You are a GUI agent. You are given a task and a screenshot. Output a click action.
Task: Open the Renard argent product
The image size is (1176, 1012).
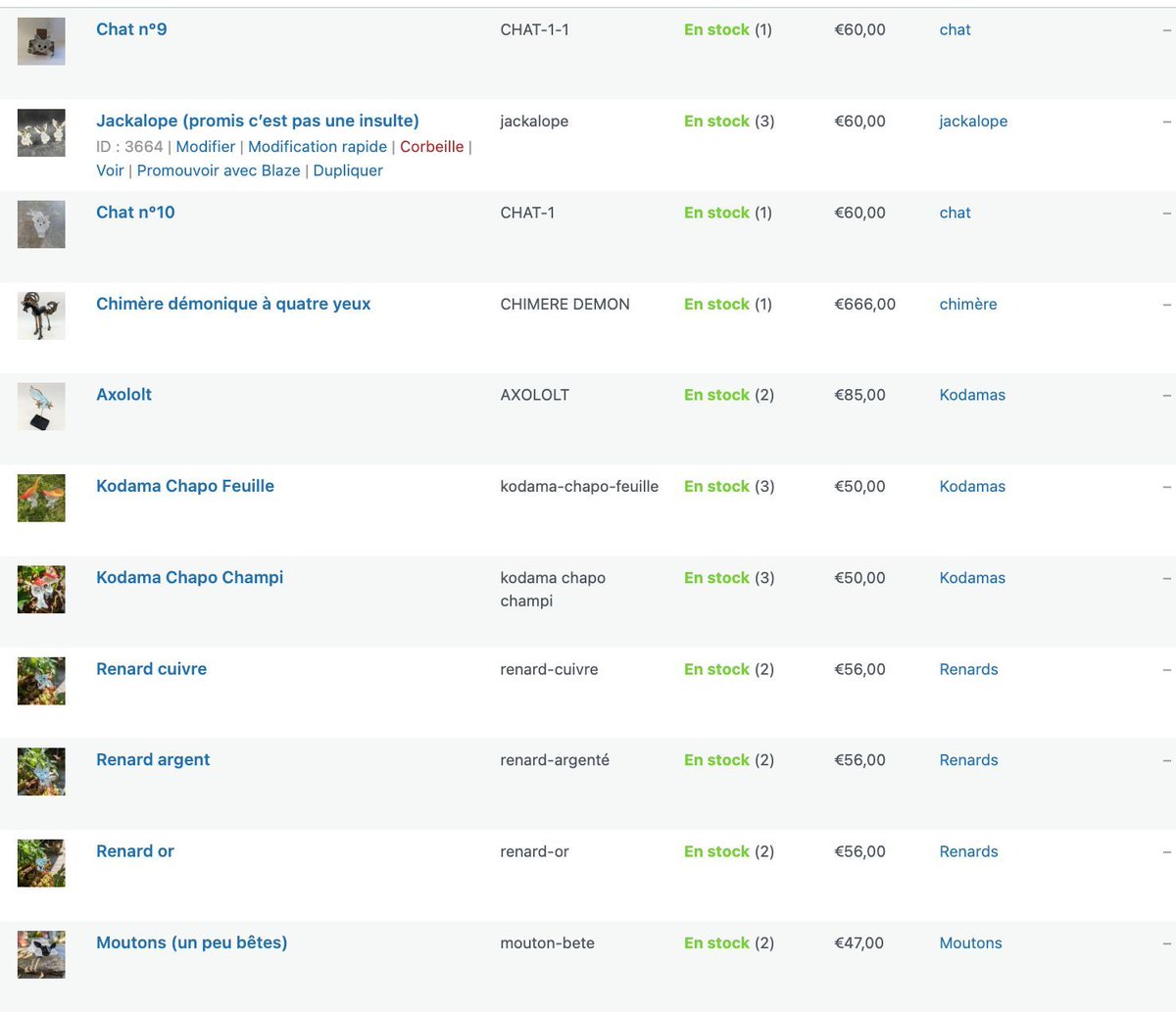[153, 759]
